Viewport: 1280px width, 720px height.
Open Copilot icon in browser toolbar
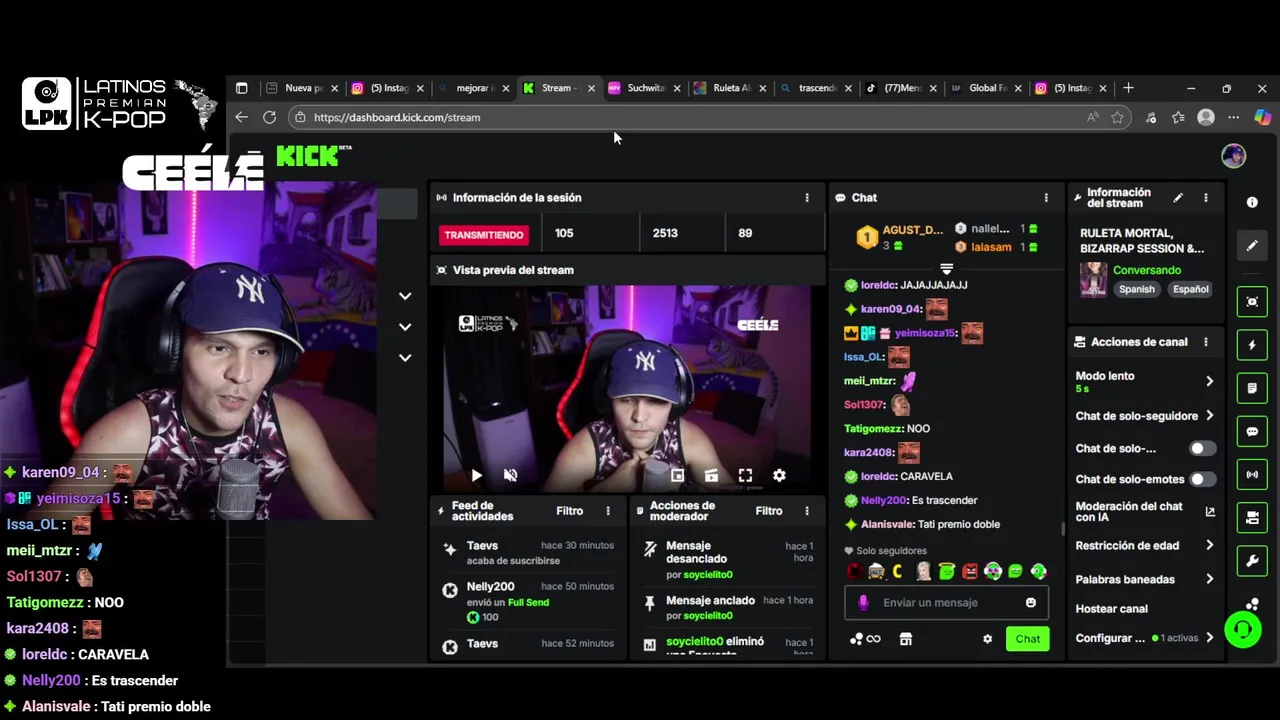coord(1262,117)
